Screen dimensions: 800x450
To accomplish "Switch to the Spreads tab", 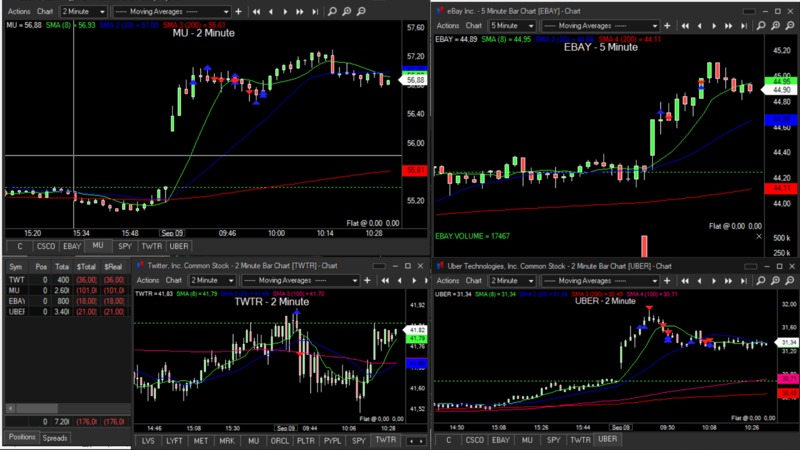I will click(x=55, y=438).
